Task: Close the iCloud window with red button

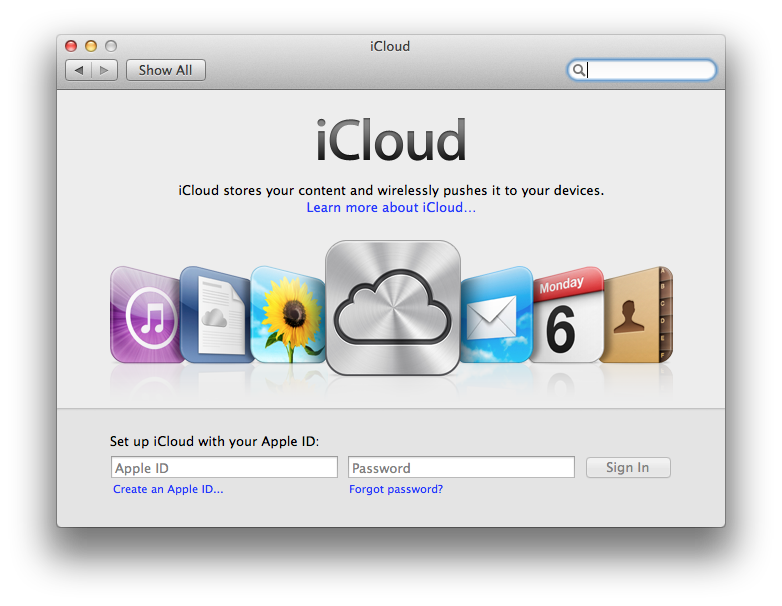Action: [71, 46]
